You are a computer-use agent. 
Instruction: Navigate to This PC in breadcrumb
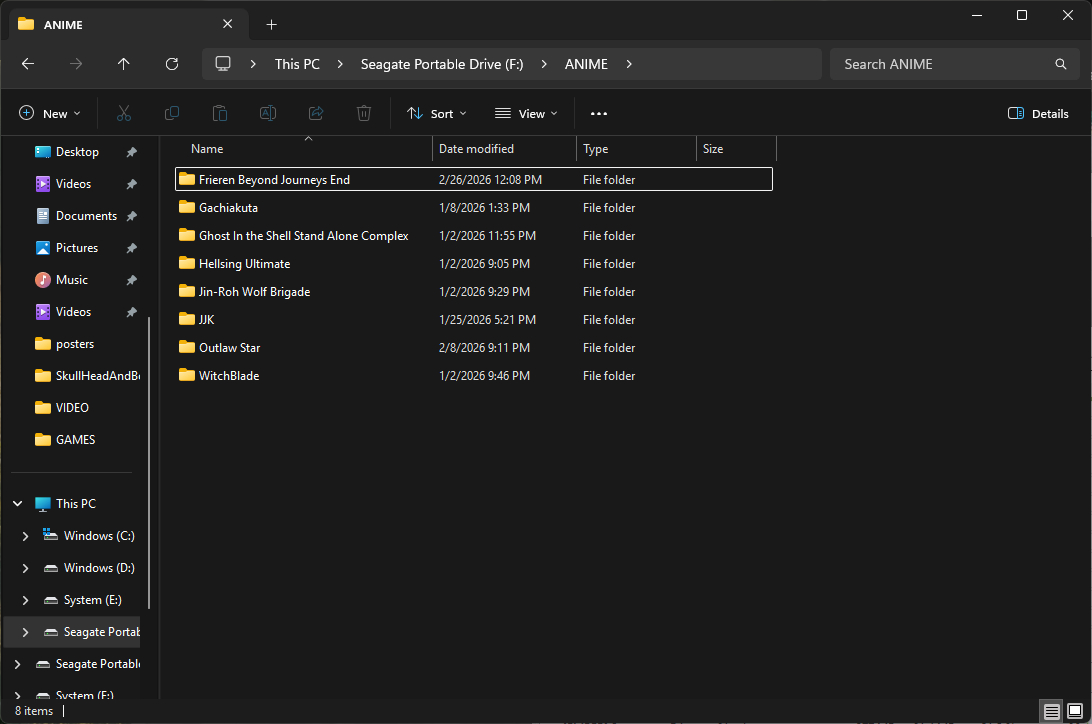(x=297, y=64)
